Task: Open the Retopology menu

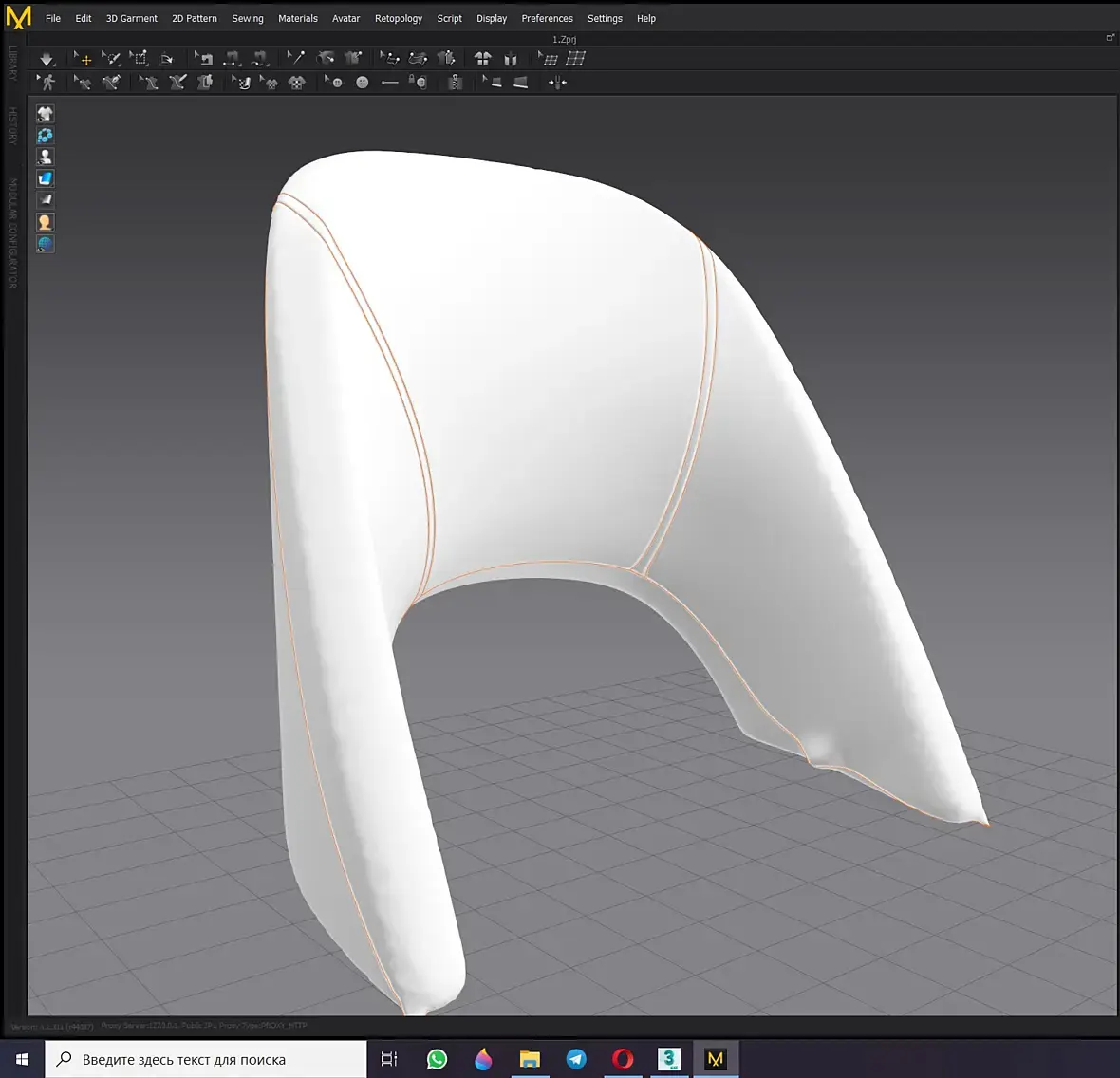Action: point(398,18)
